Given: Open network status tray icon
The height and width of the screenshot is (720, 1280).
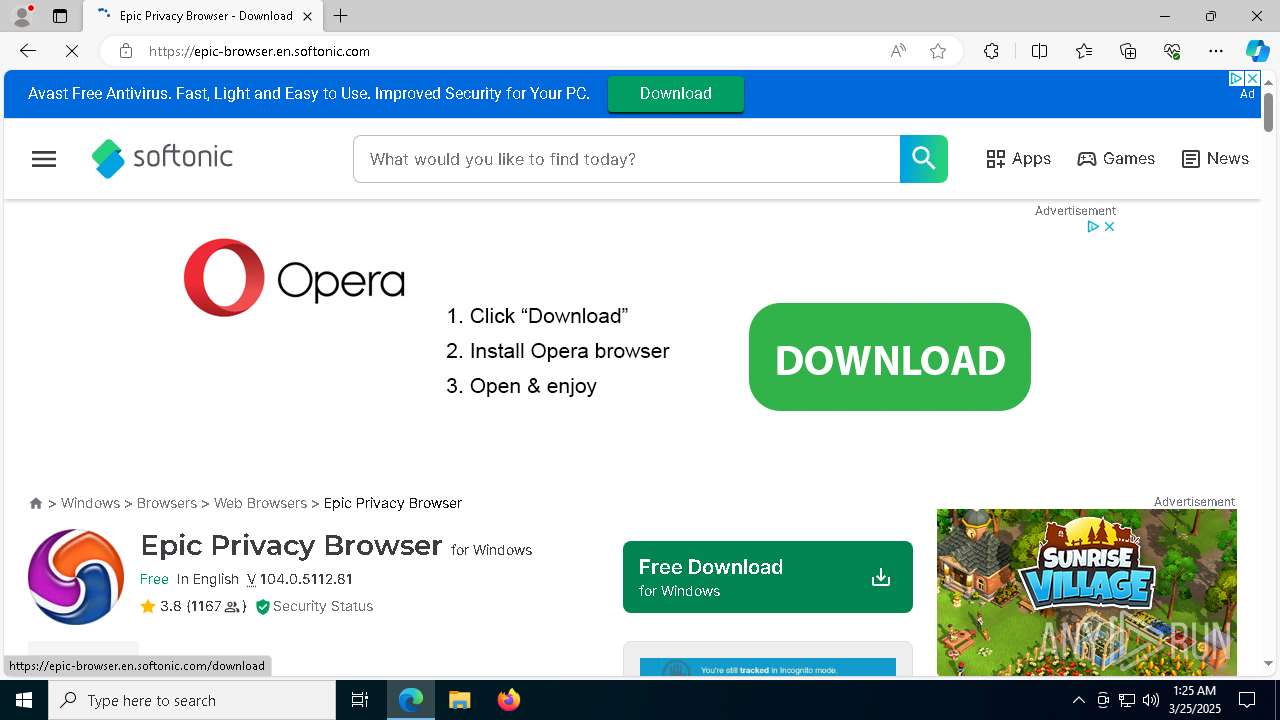Looking at the screenshot, I should 1127,700.
